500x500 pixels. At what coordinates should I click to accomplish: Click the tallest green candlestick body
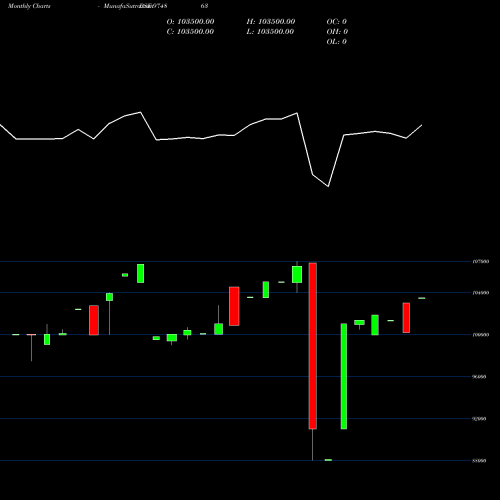pos(344,376)
